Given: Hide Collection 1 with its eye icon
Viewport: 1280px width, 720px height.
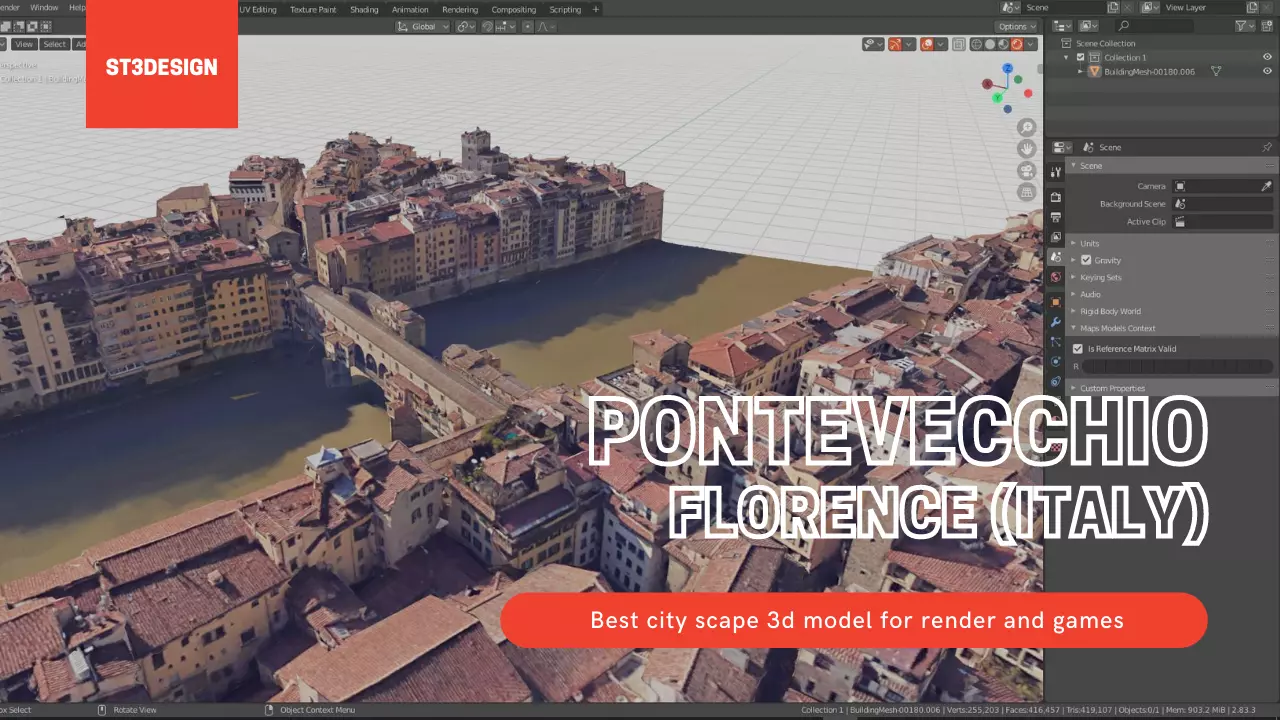Looking at the screenshot, I should click(1267, 57).
